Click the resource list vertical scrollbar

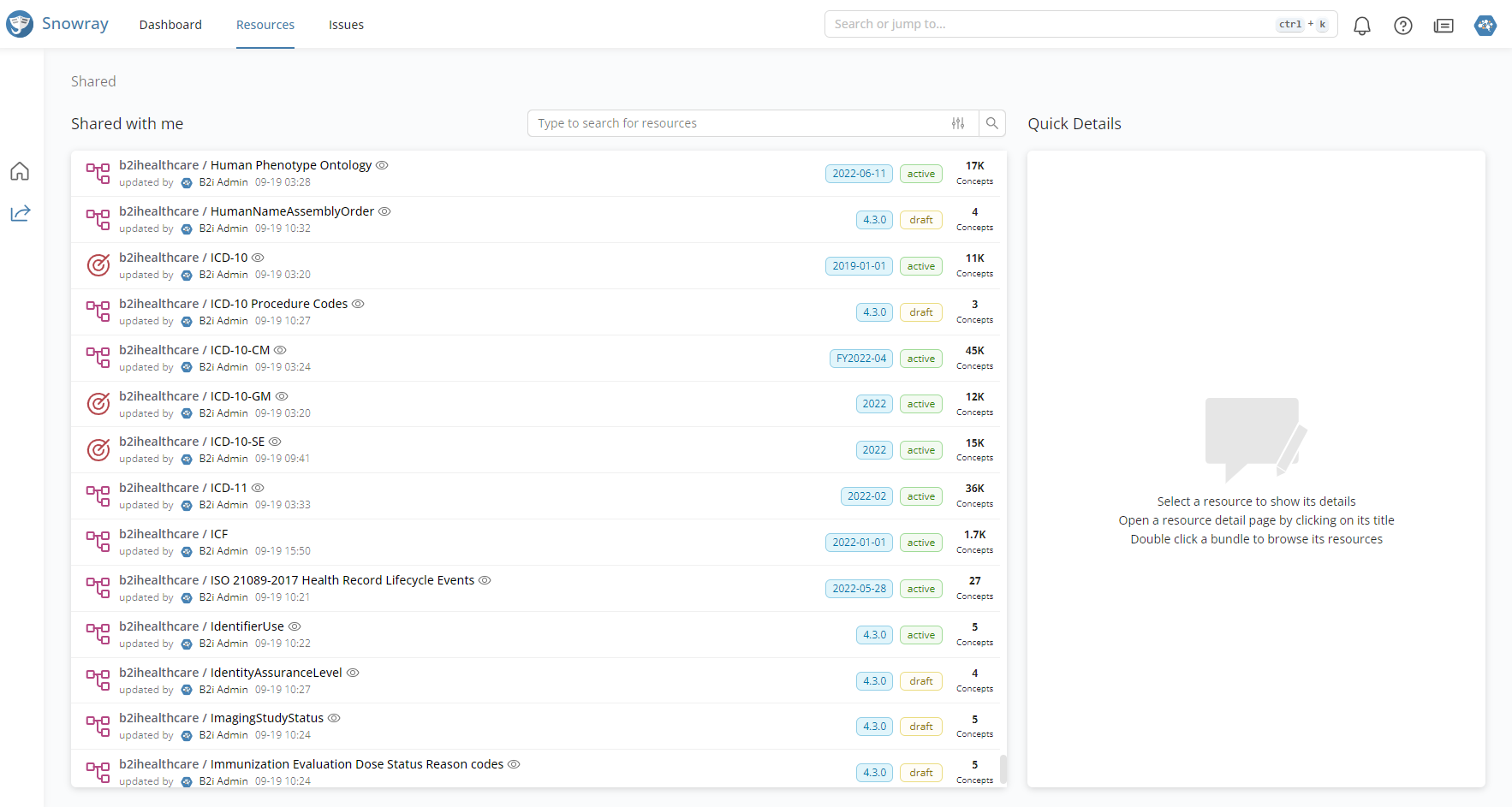1003,768
